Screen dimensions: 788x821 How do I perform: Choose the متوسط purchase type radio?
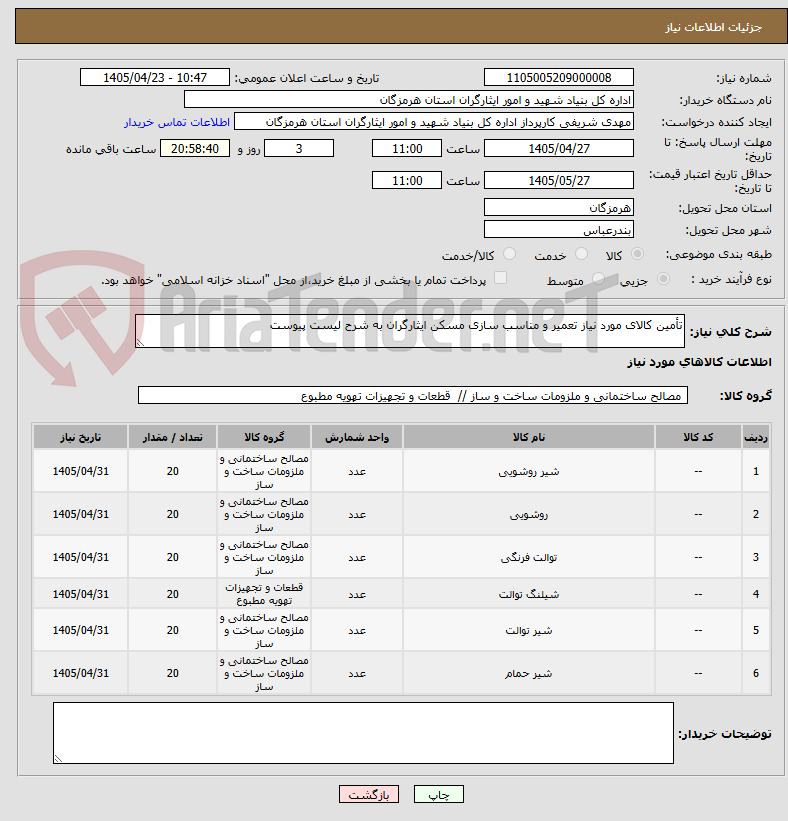[598, 279]
